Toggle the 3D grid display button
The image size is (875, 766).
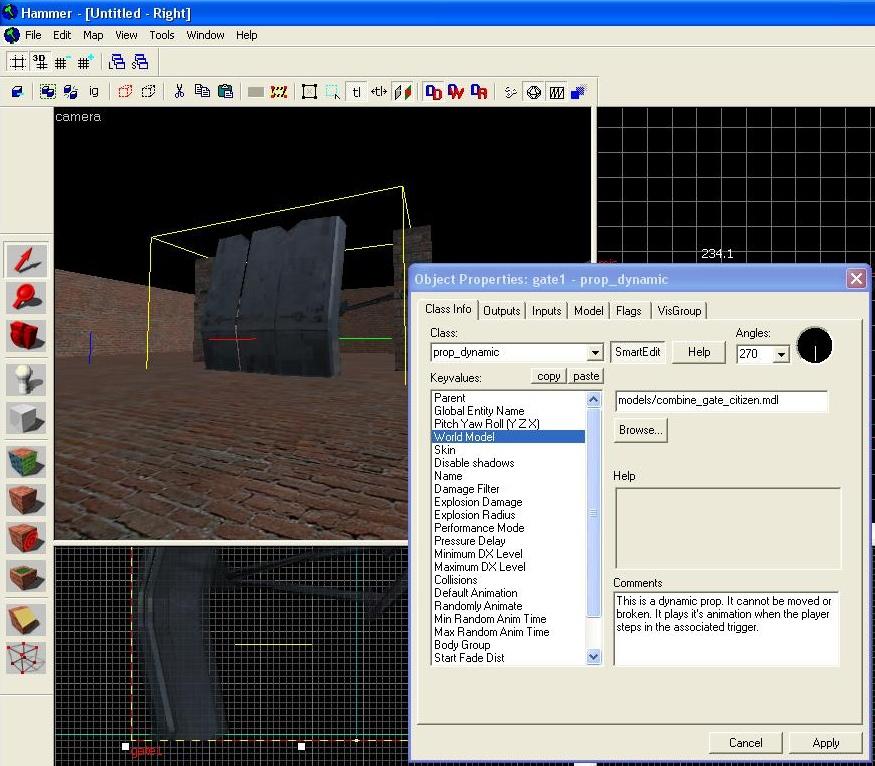click(40, 62)
